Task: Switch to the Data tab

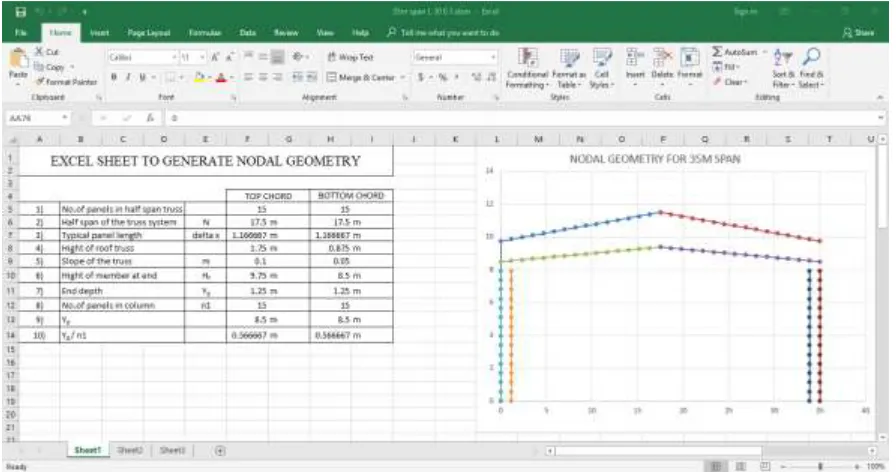Action: pyautogui.click(x=247, y=33)
